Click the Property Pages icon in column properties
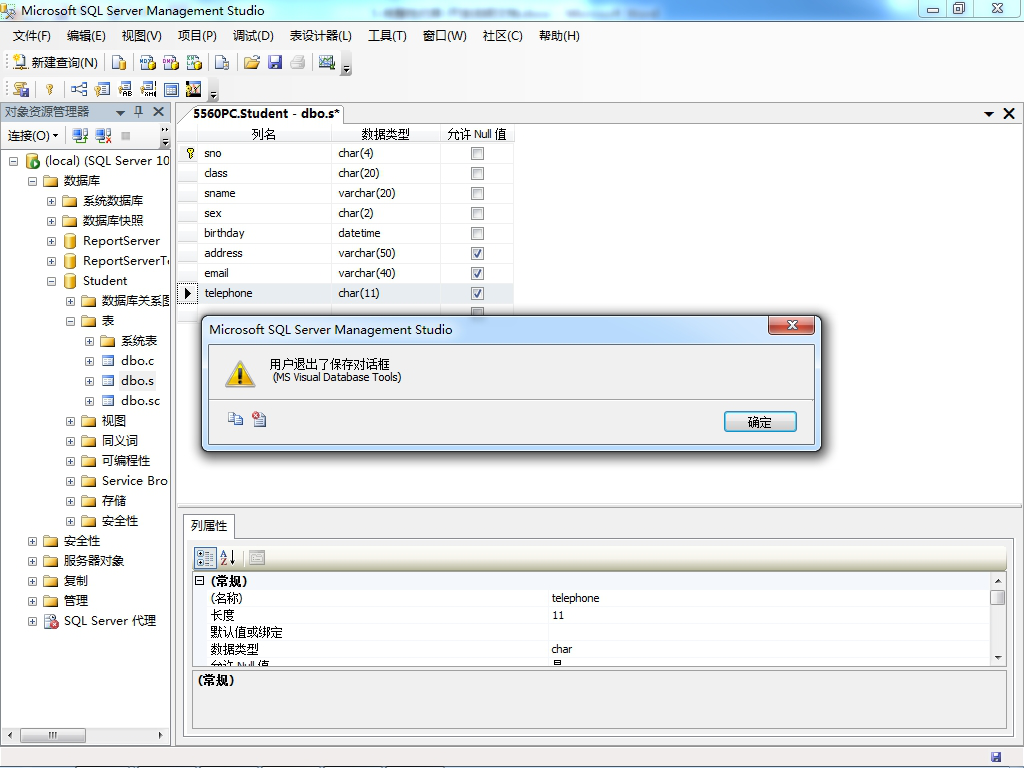1024x768 pixels. (257, 558)
